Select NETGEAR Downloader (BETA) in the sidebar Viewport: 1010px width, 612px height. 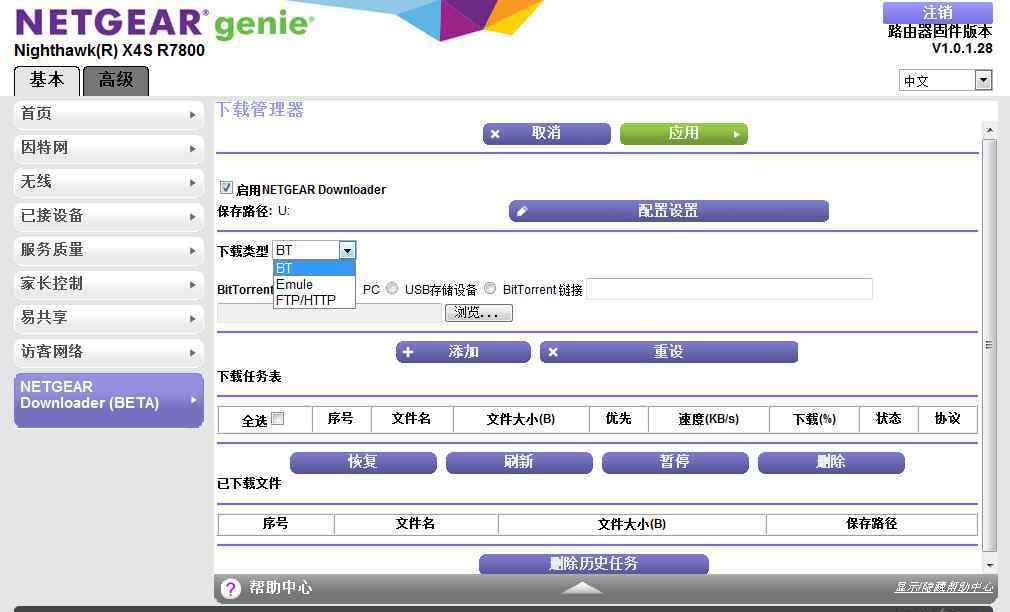(x=108, y=400)
